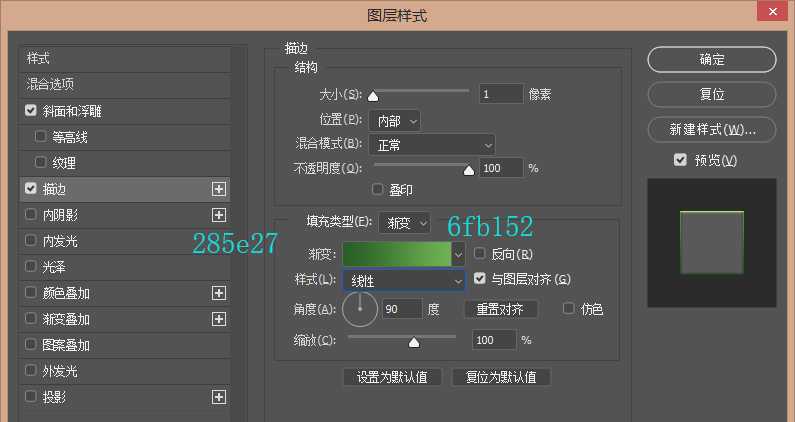This screenshot has height=422, width=795.
Task: Toggle the 斜面和浮雕 checkbox
Action: 31,111
